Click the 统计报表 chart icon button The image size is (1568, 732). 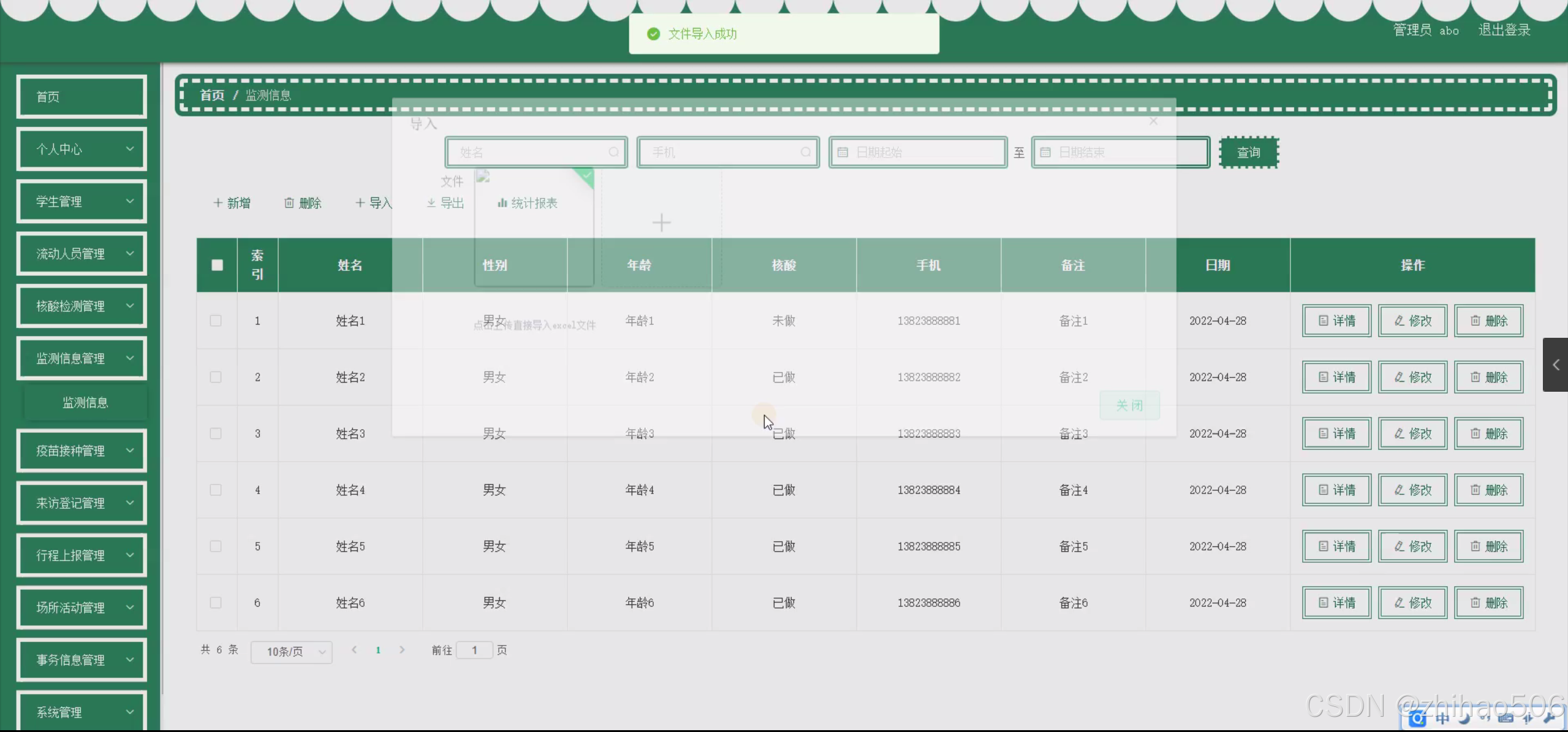pos(527,203)
